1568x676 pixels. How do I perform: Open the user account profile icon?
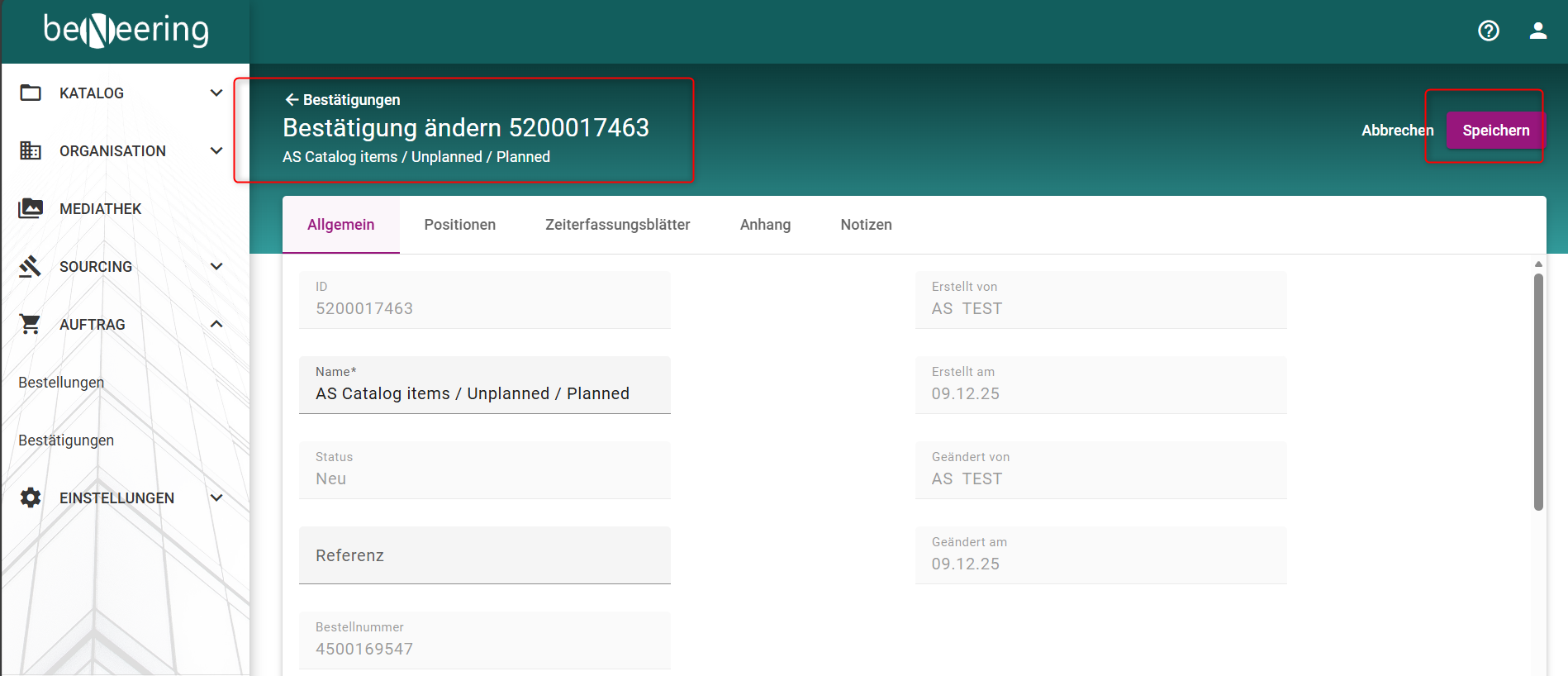pyautogui.click(x=1537, y=31)
